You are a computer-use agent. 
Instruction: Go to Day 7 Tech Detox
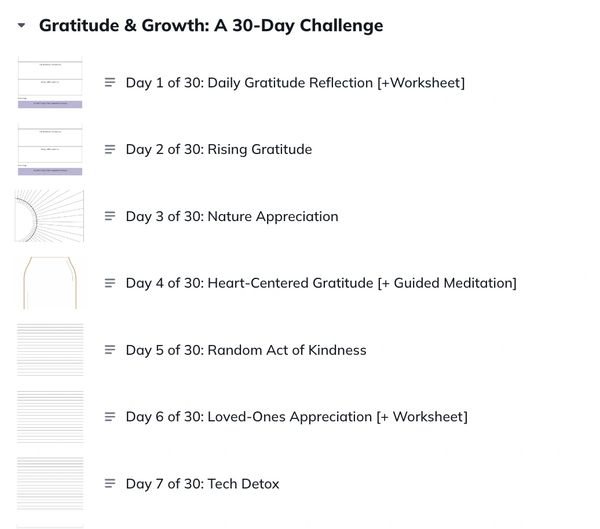202,484
